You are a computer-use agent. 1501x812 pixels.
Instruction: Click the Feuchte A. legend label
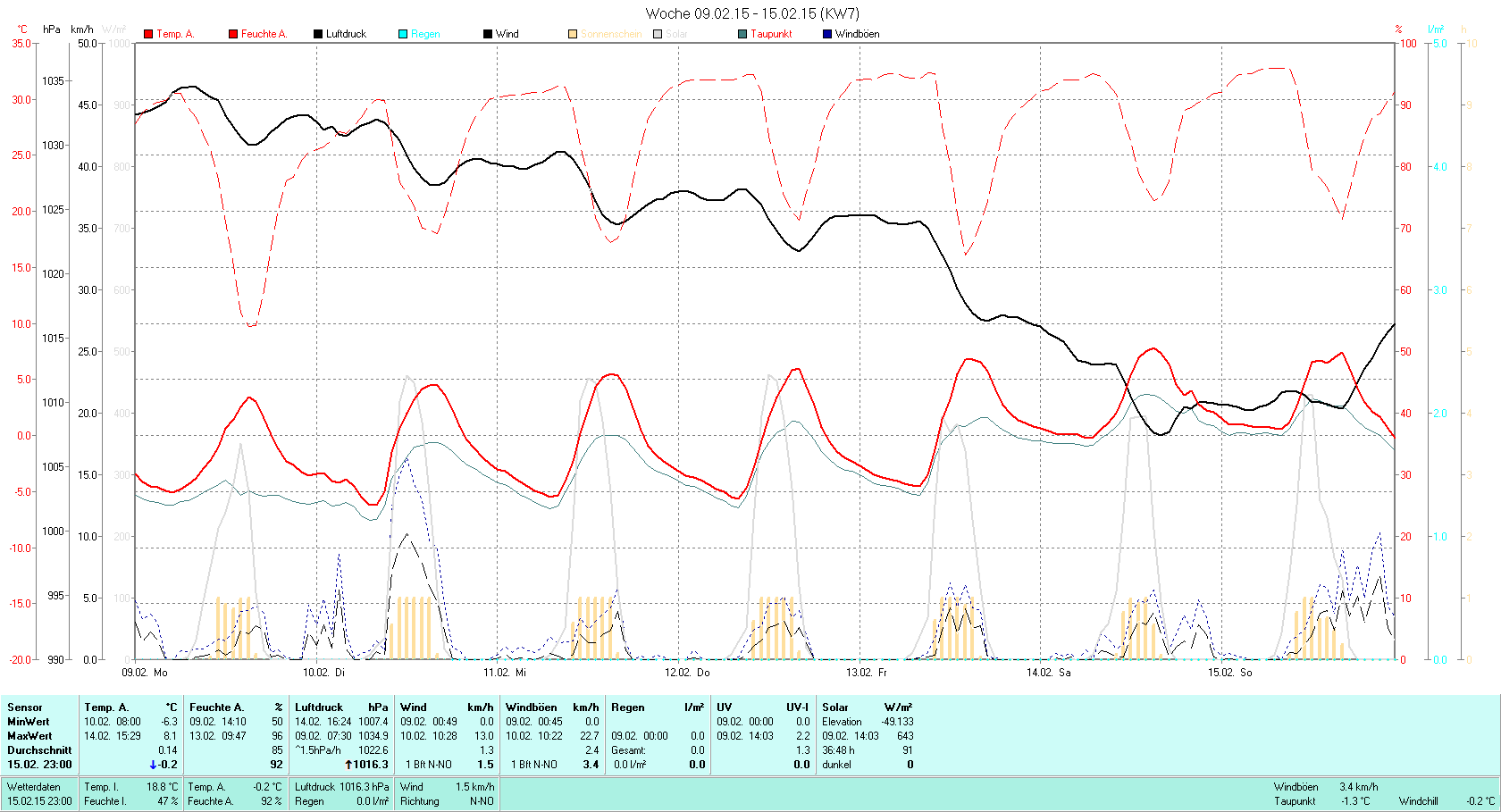coord(264,34)
